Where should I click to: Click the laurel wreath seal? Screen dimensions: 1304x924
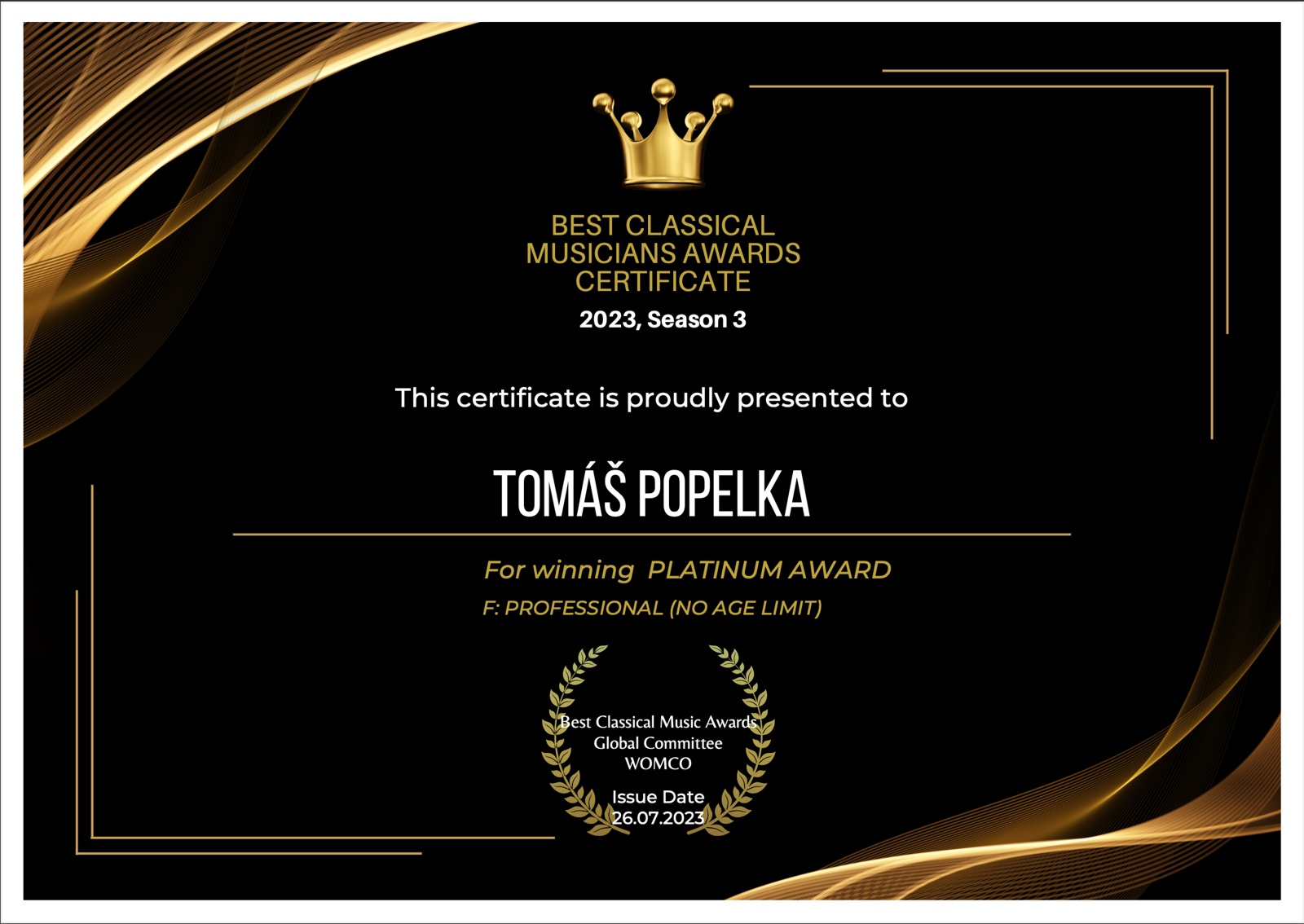[x=659, y=740]
